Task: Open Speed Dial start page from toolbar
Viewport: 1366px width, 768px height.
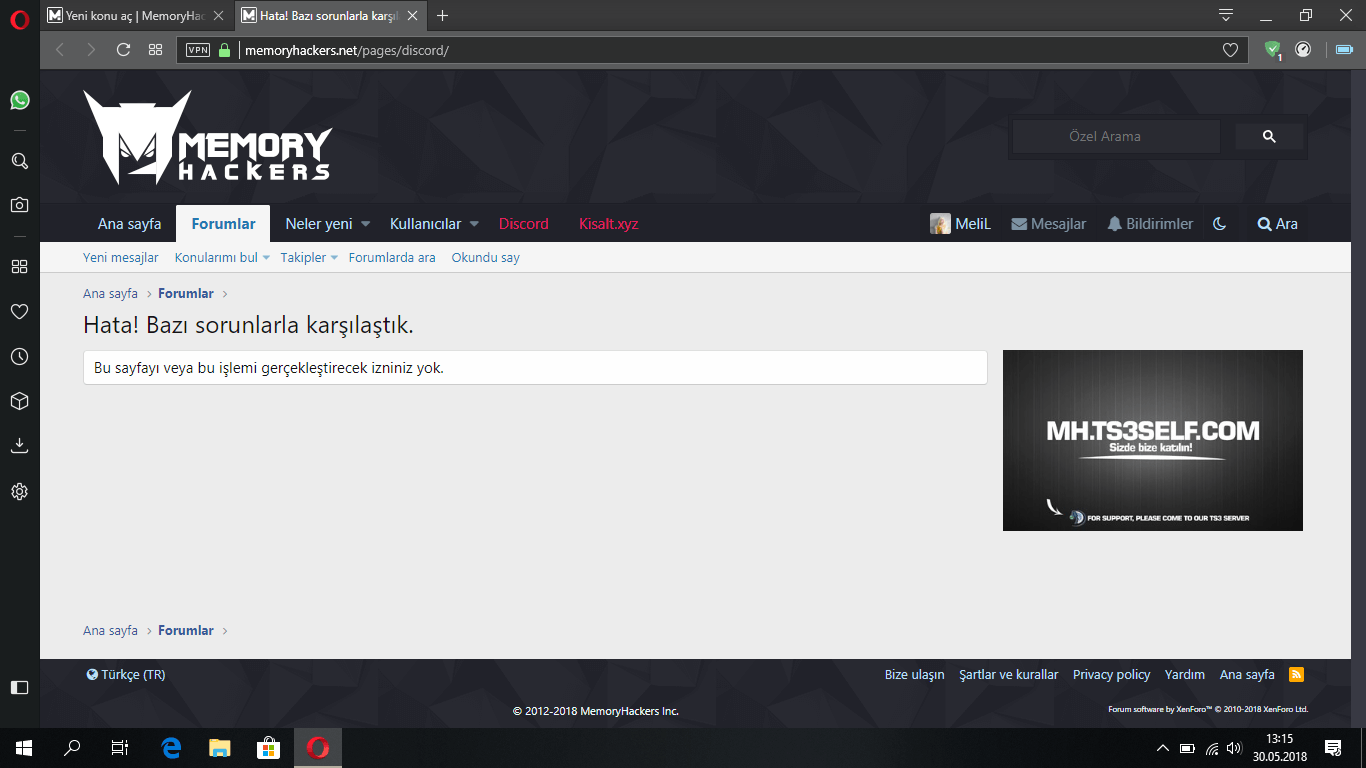Action: pyautogui.click(x=155, y=49)
